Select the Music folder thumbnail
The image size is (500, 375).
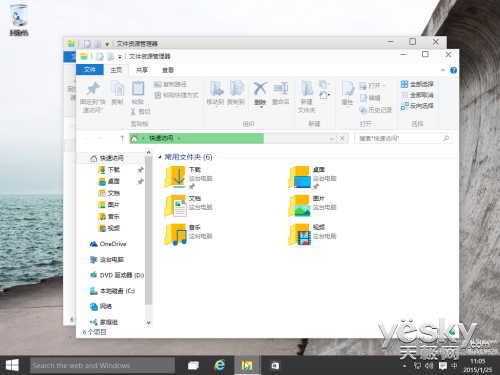[175, 235]
